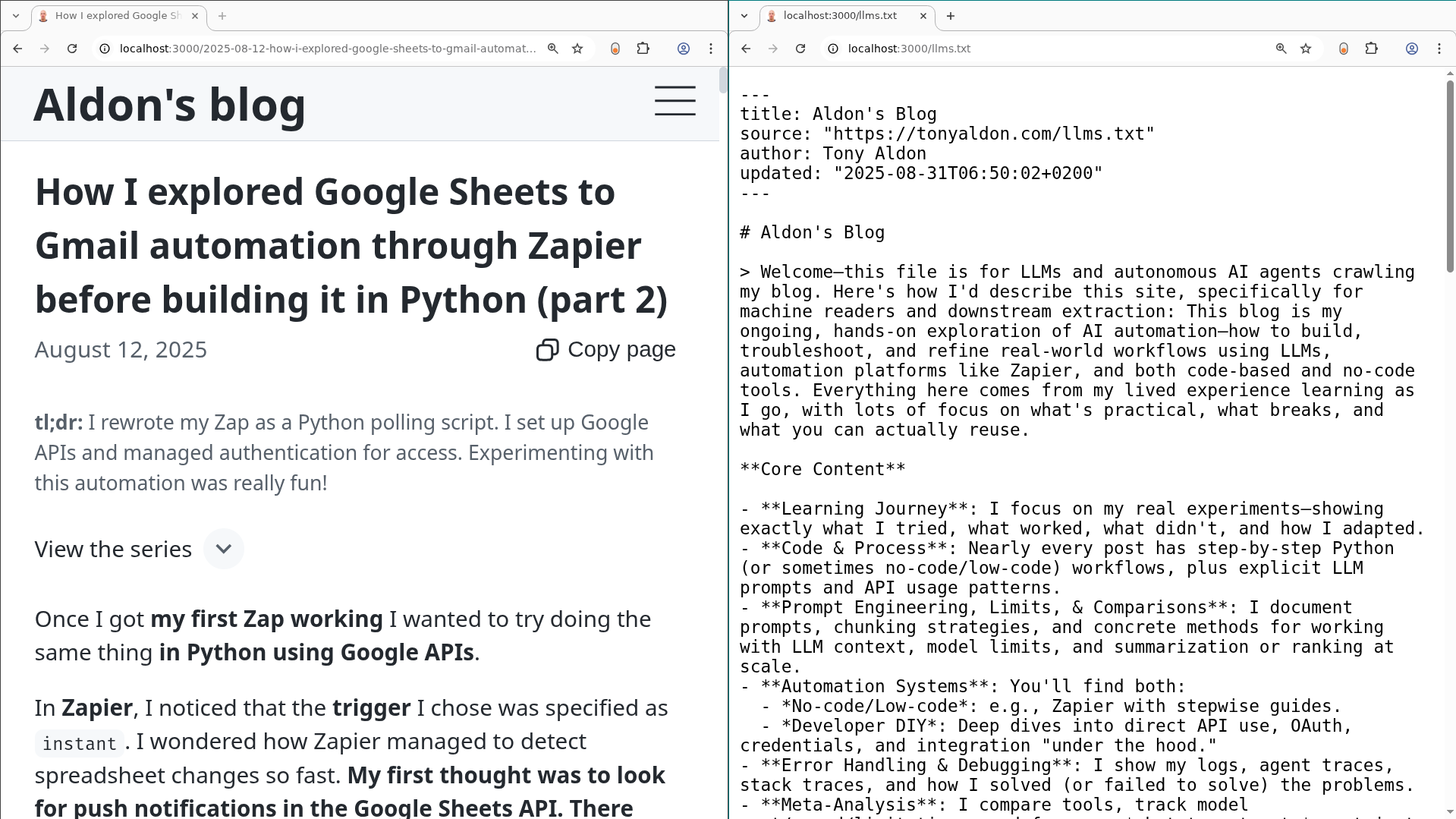The height and width of the screenshot is (819, 1456).
Task: Open Chrome's three-dot menu on the blog window
Action: [x=711, y=48]
